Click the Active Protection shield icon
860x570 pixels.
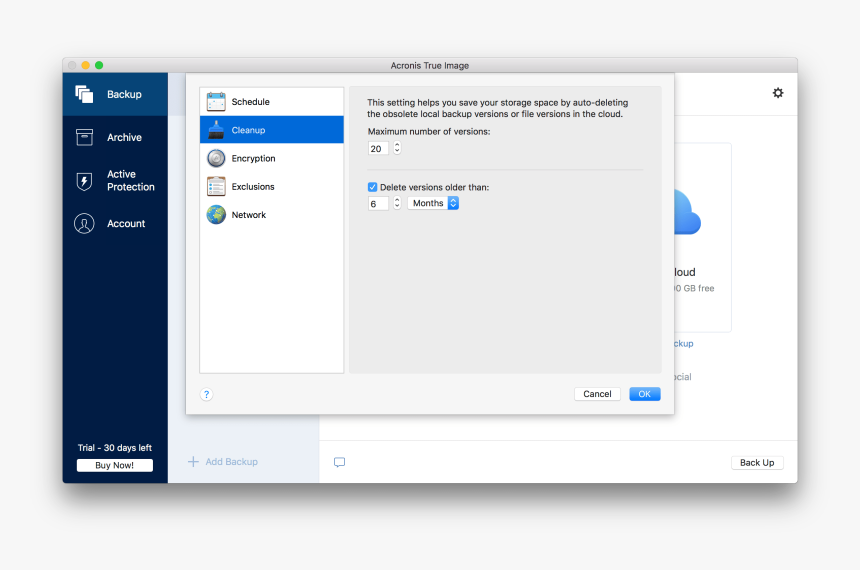pyautogui.click(x=84, y=181)
